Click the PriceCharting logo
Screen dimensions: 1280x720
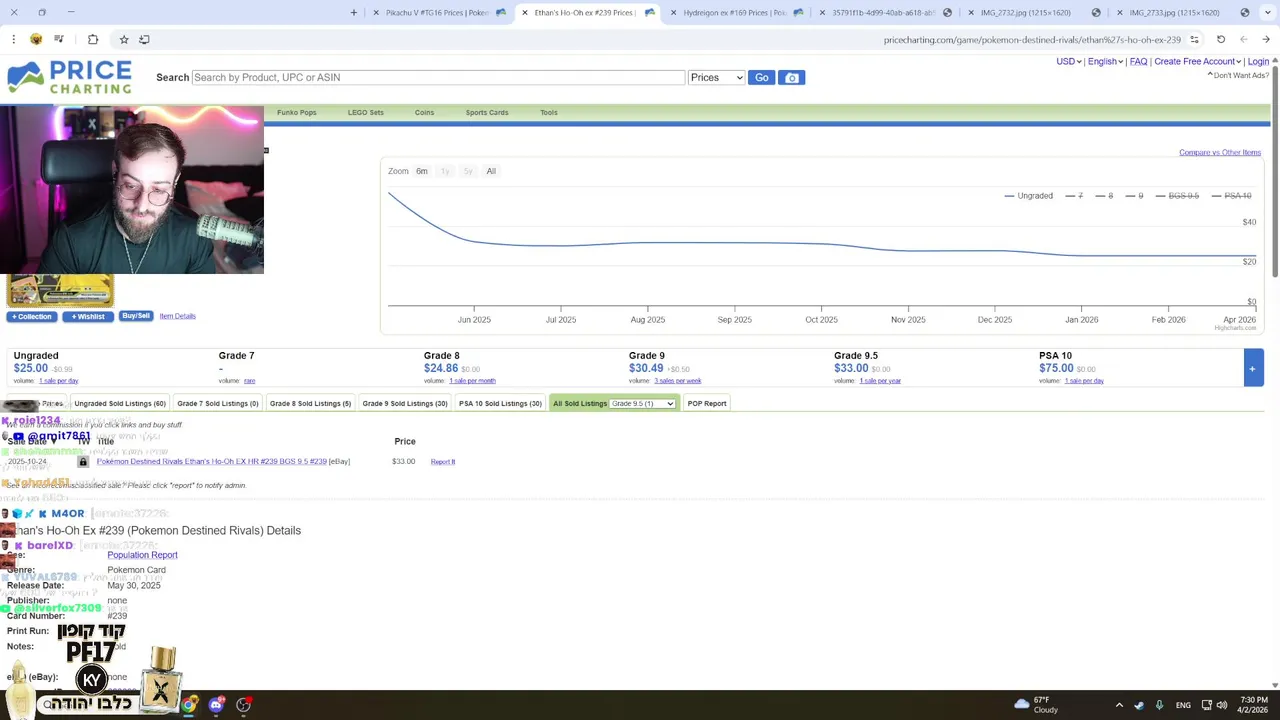click(x=70, y=77)
